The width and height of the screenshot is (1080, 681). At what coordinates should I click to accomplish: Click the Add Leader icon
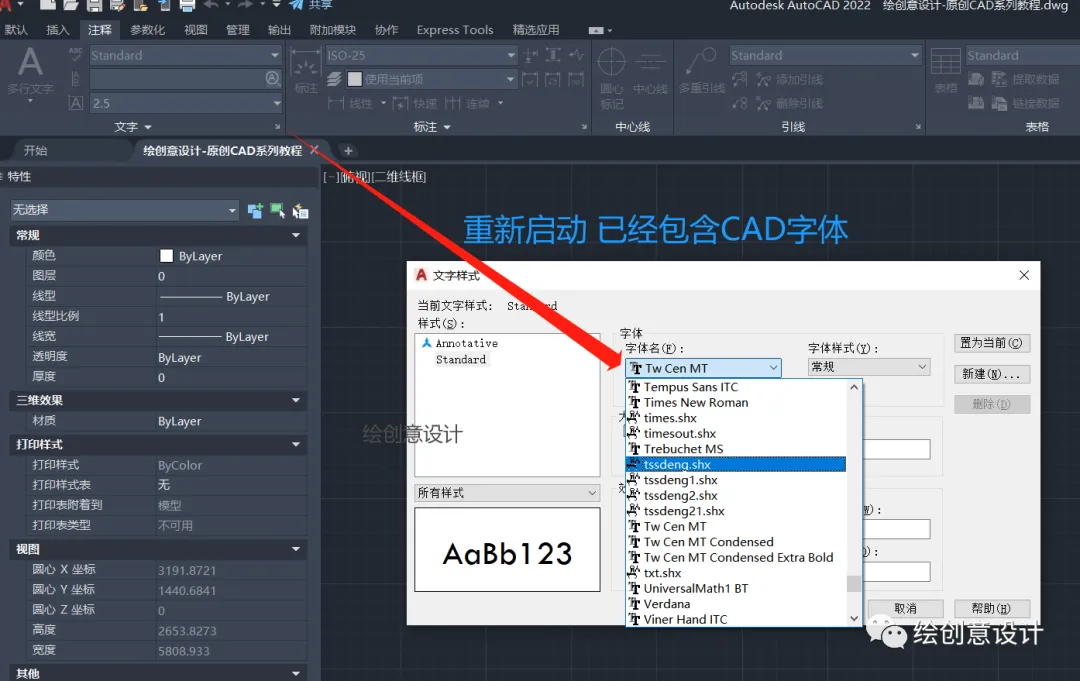pos(763,80)
